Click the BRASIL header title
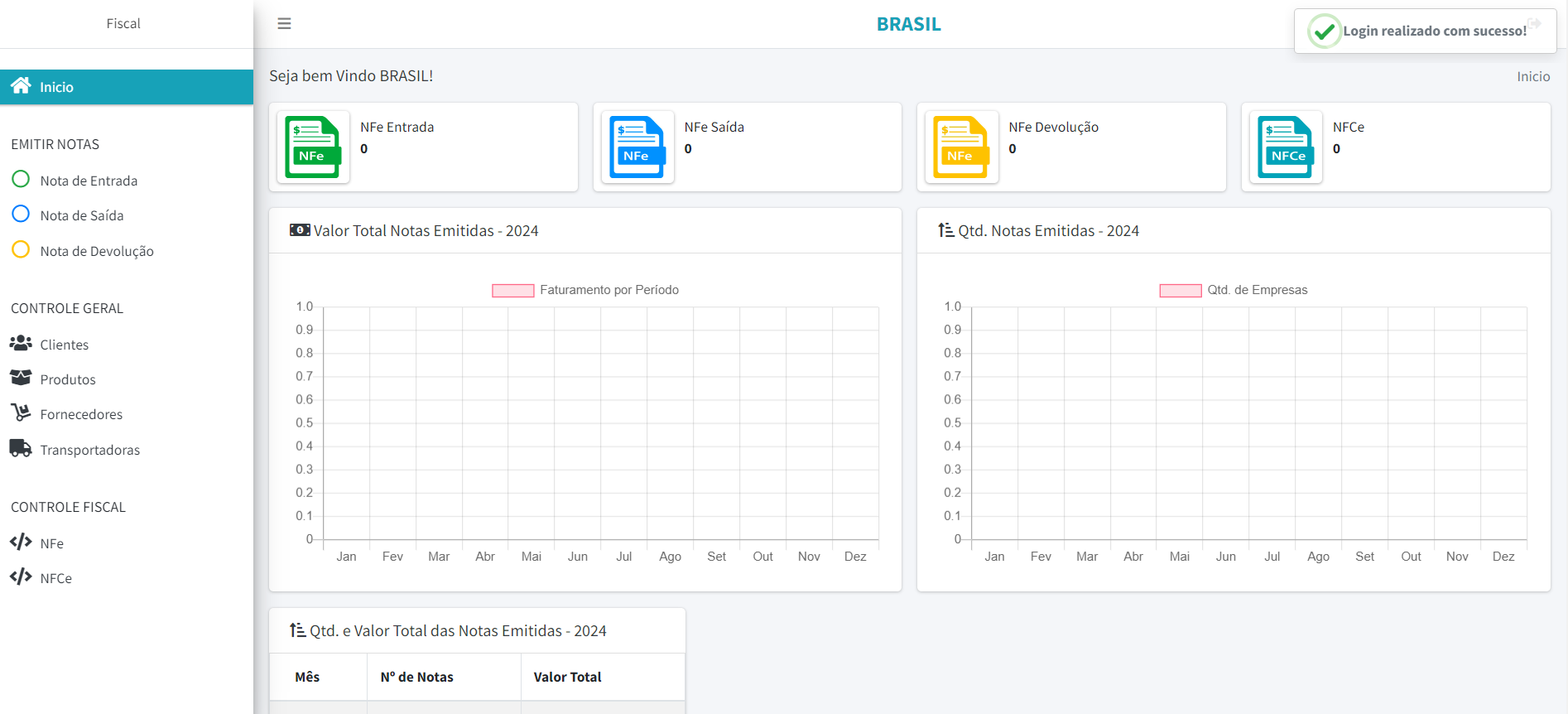Image resolution: width=1568 pixels, height=714 pixels. [908, 24]
